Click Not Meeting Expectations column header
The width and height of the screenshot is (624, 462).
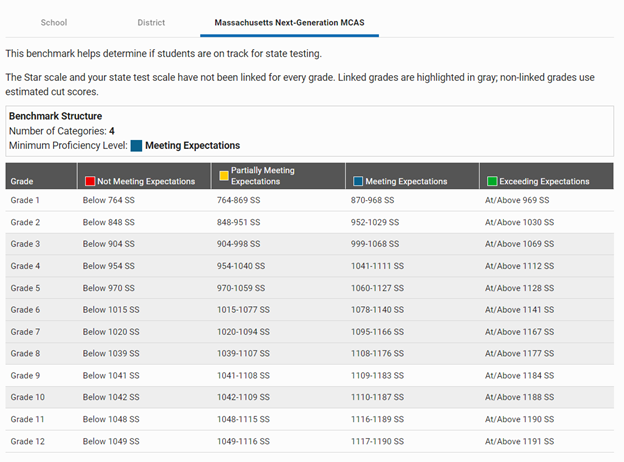(144, 176)
